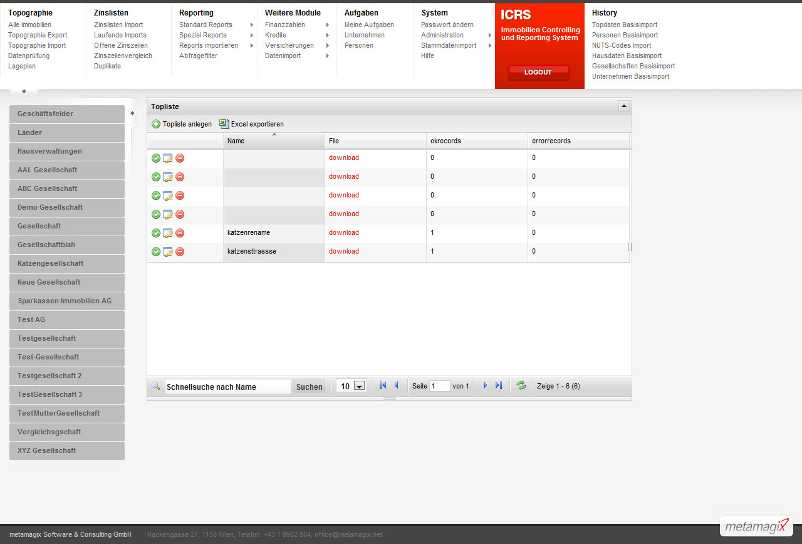Go to the previous page
Screen dimensions: 802x544
click(x=396, y=386)
